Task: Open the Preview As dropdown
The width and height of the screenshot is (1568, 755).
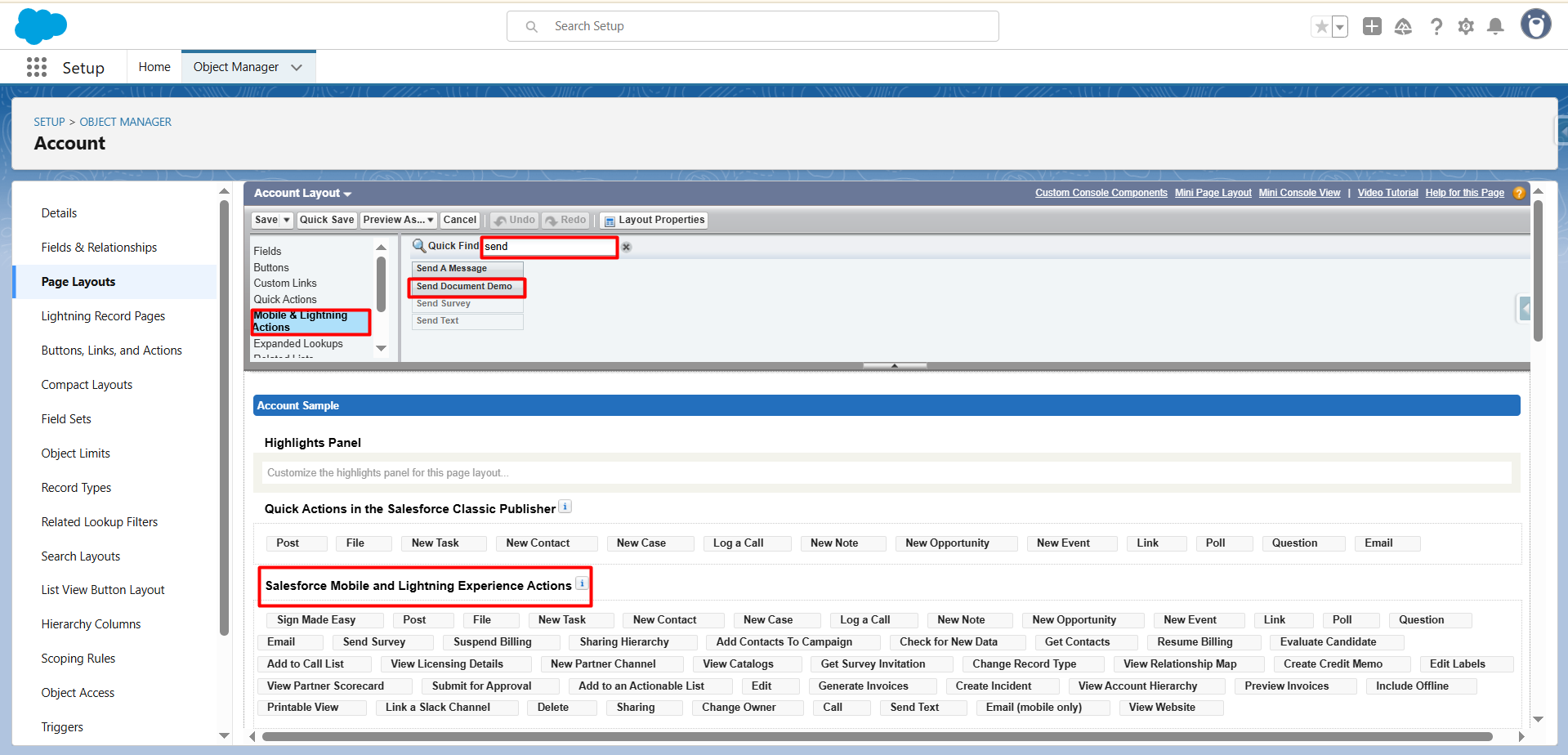Action: (398, 220)
